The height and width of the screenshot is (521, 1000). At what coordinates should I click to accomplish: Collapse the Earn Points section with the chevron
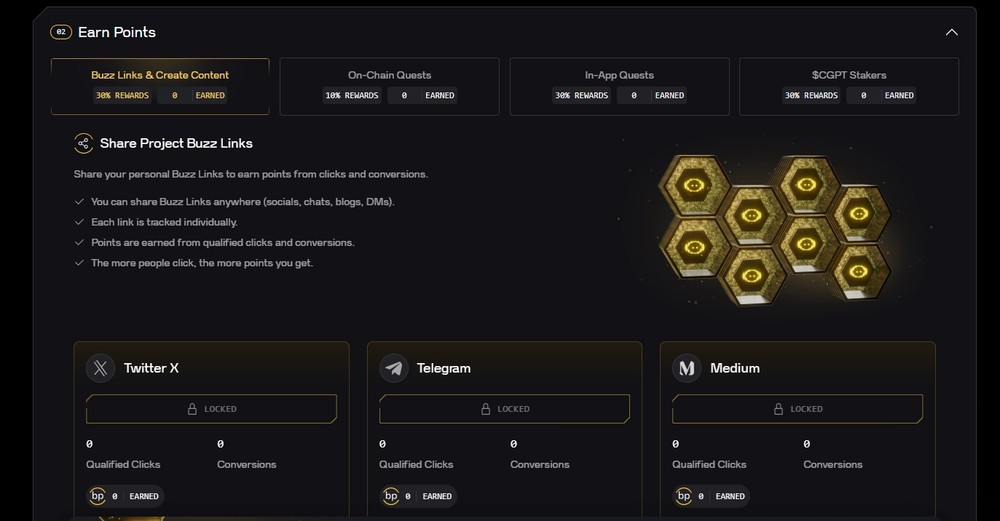952,33
